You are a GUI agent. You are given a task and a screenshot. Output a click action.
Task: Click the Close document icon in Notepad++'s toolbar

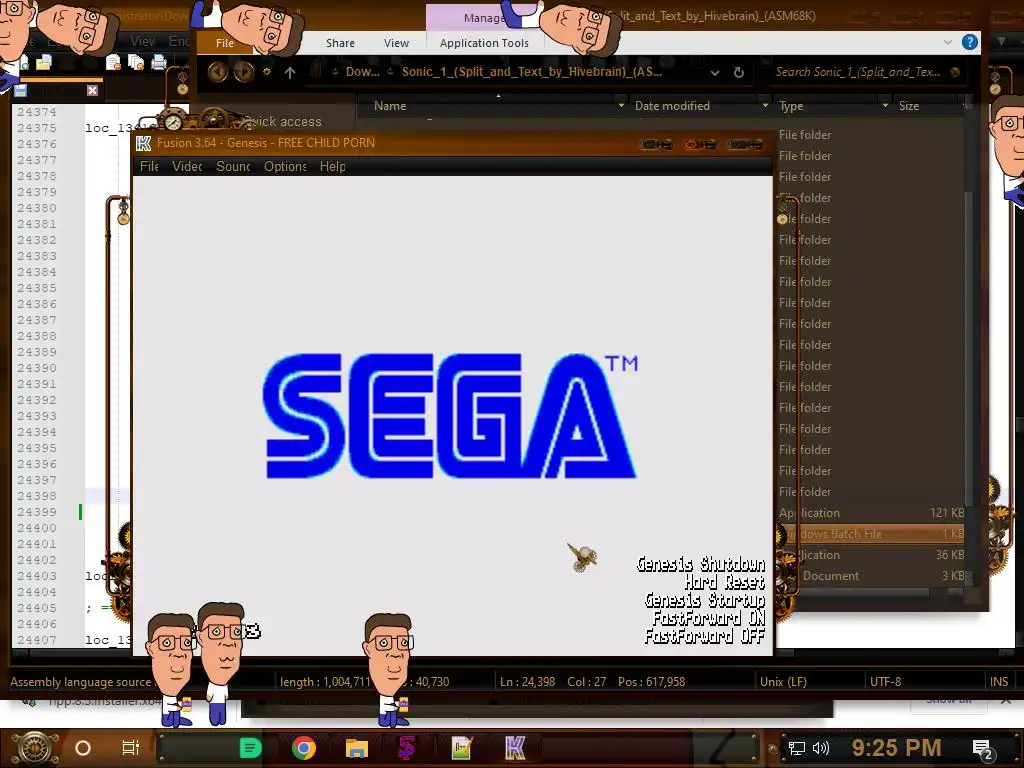click(113, 63)
